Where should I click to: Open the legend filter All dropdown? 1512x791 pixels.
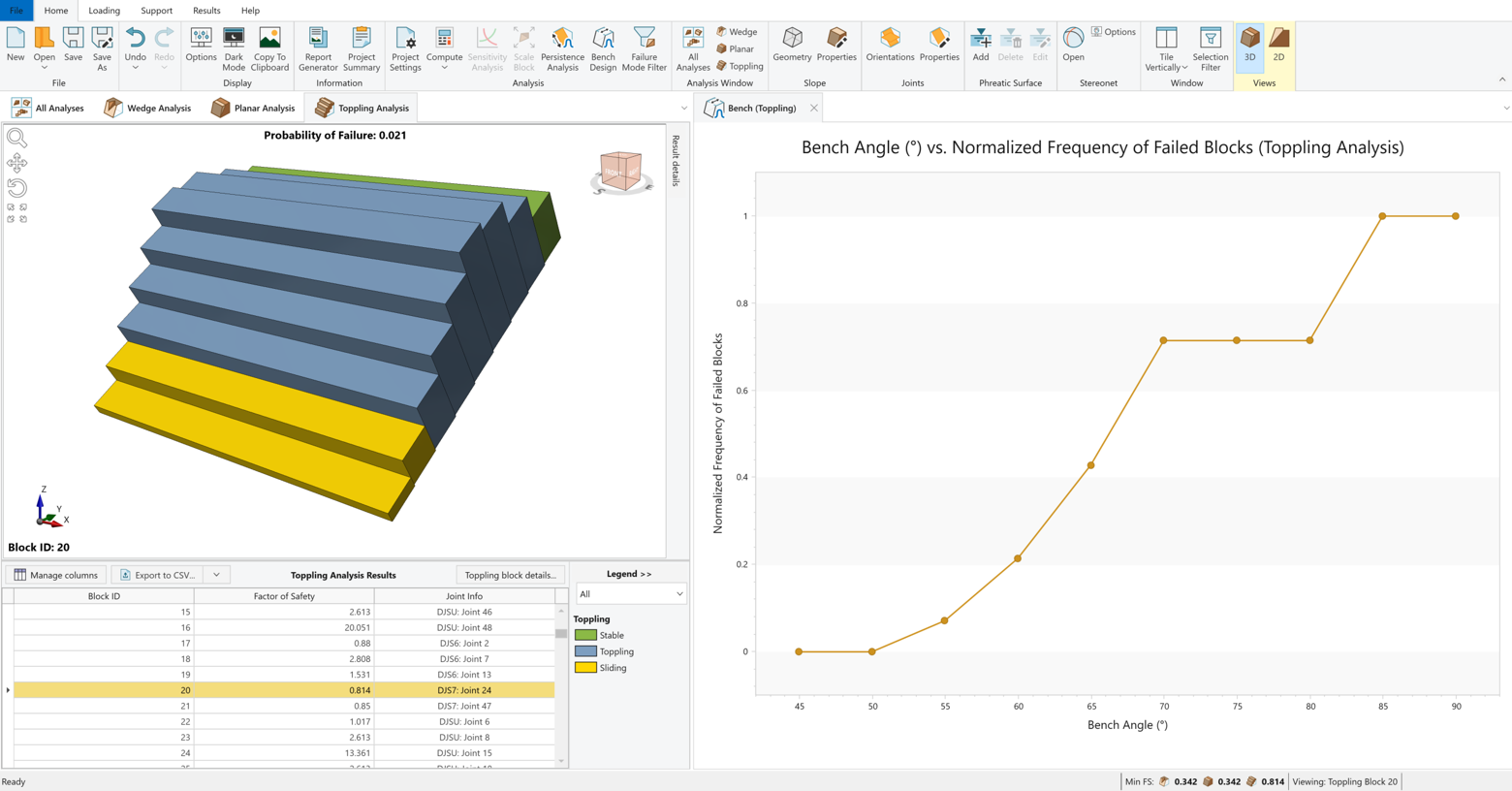[x=631, y=594]
